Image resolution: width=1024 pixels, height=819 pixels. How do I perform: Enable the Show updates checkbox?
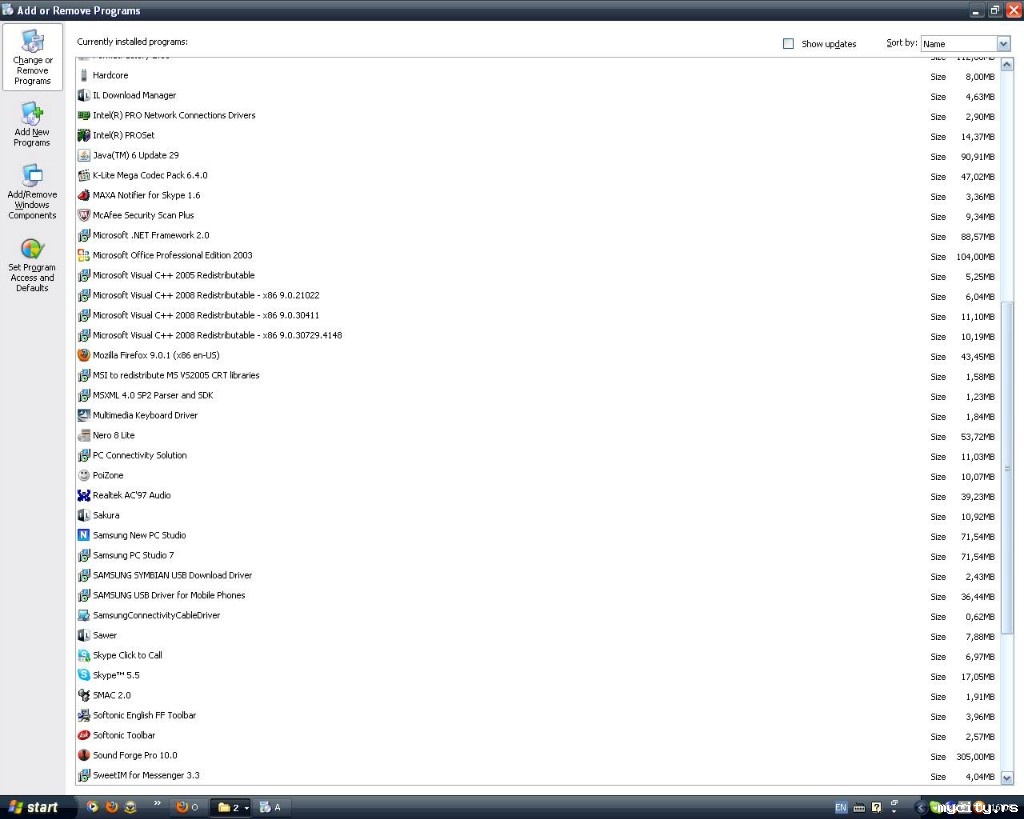pos(788,44)
